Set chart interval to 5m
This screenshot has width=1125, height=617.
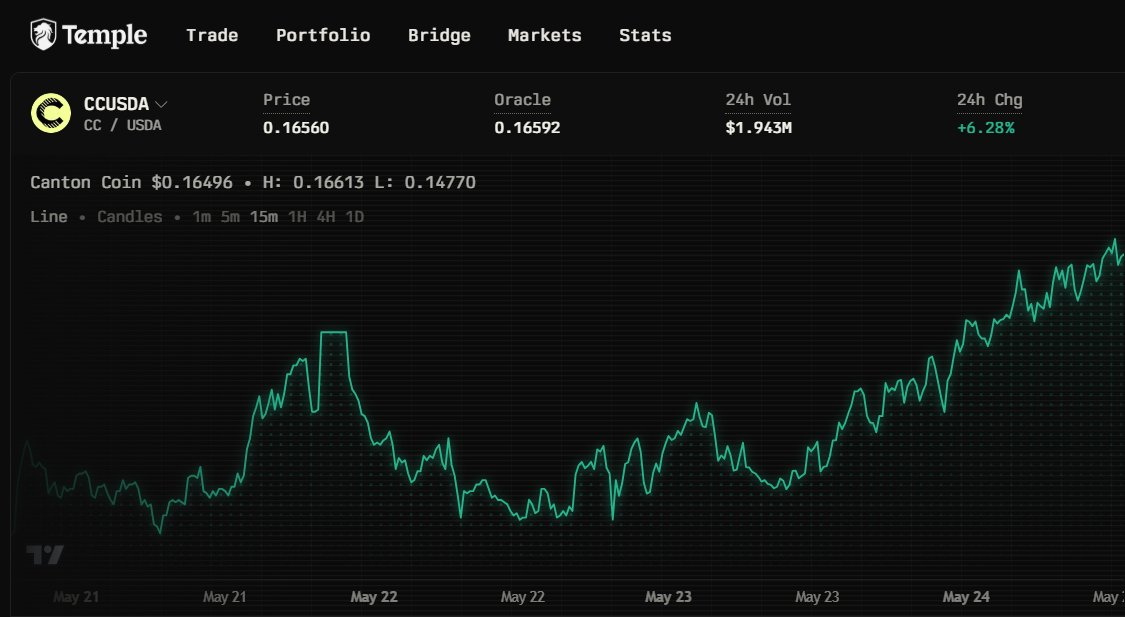pyautogui.click(x=230, y=217)
